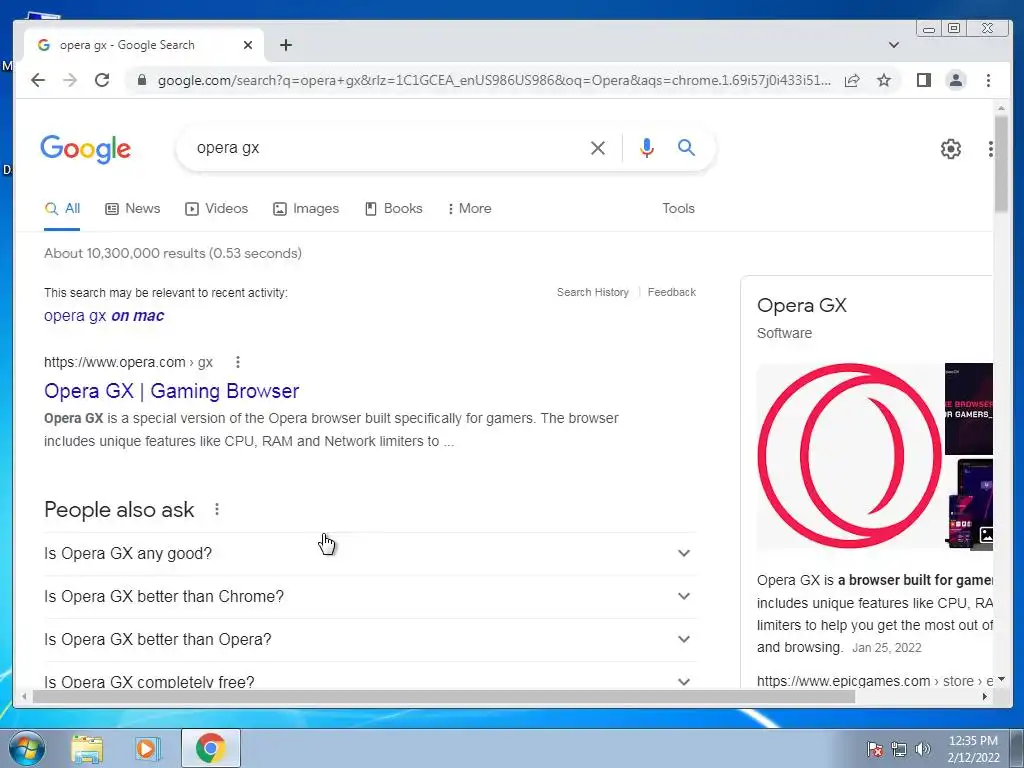Expand Is Opera GX better than Opera?

click(x=370, y=640)
